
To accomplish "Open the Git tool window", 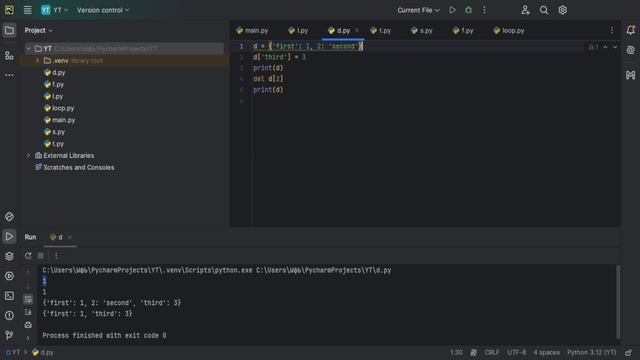I will coord(9,335).
